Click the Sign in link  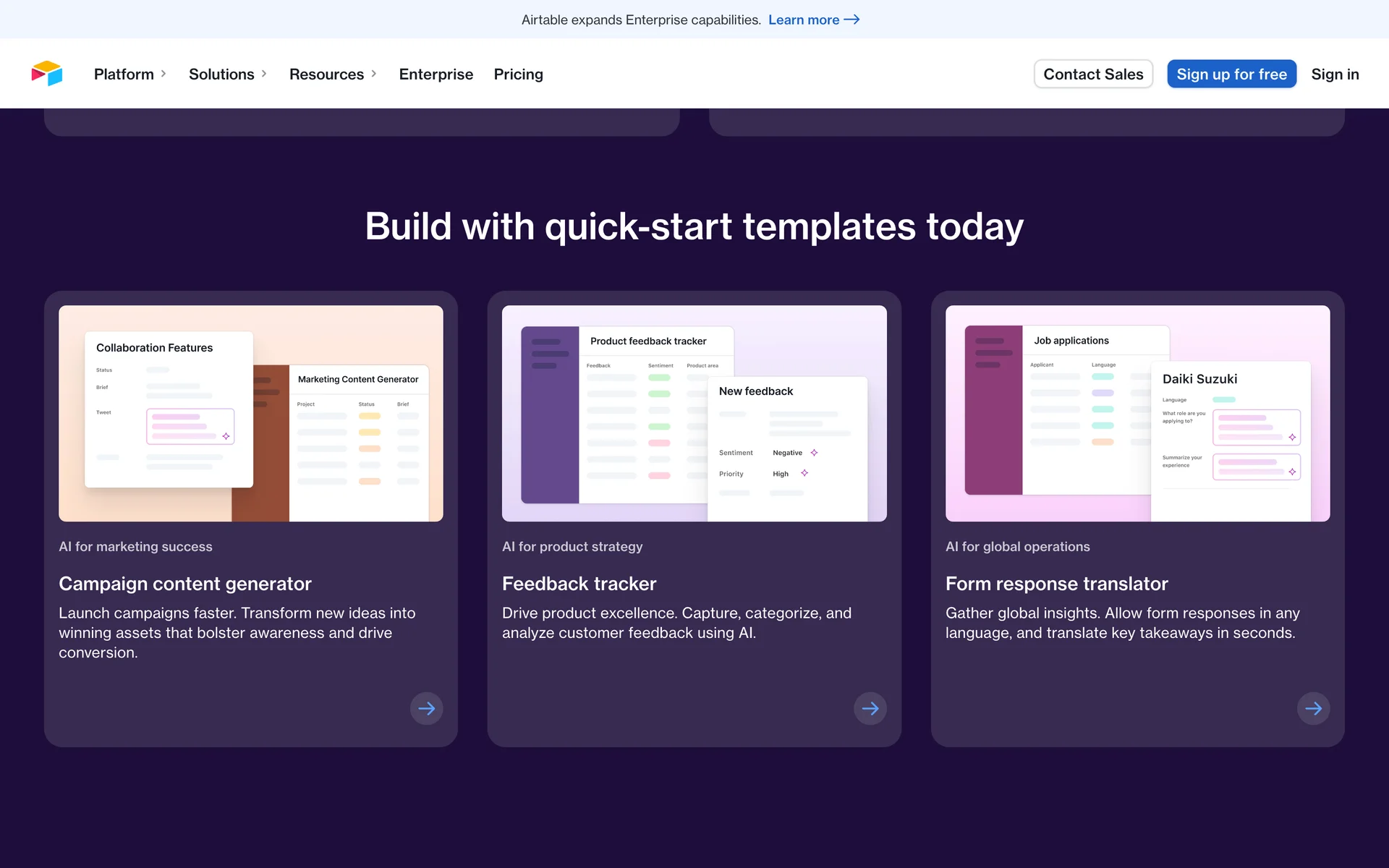tap(1335, 74)
